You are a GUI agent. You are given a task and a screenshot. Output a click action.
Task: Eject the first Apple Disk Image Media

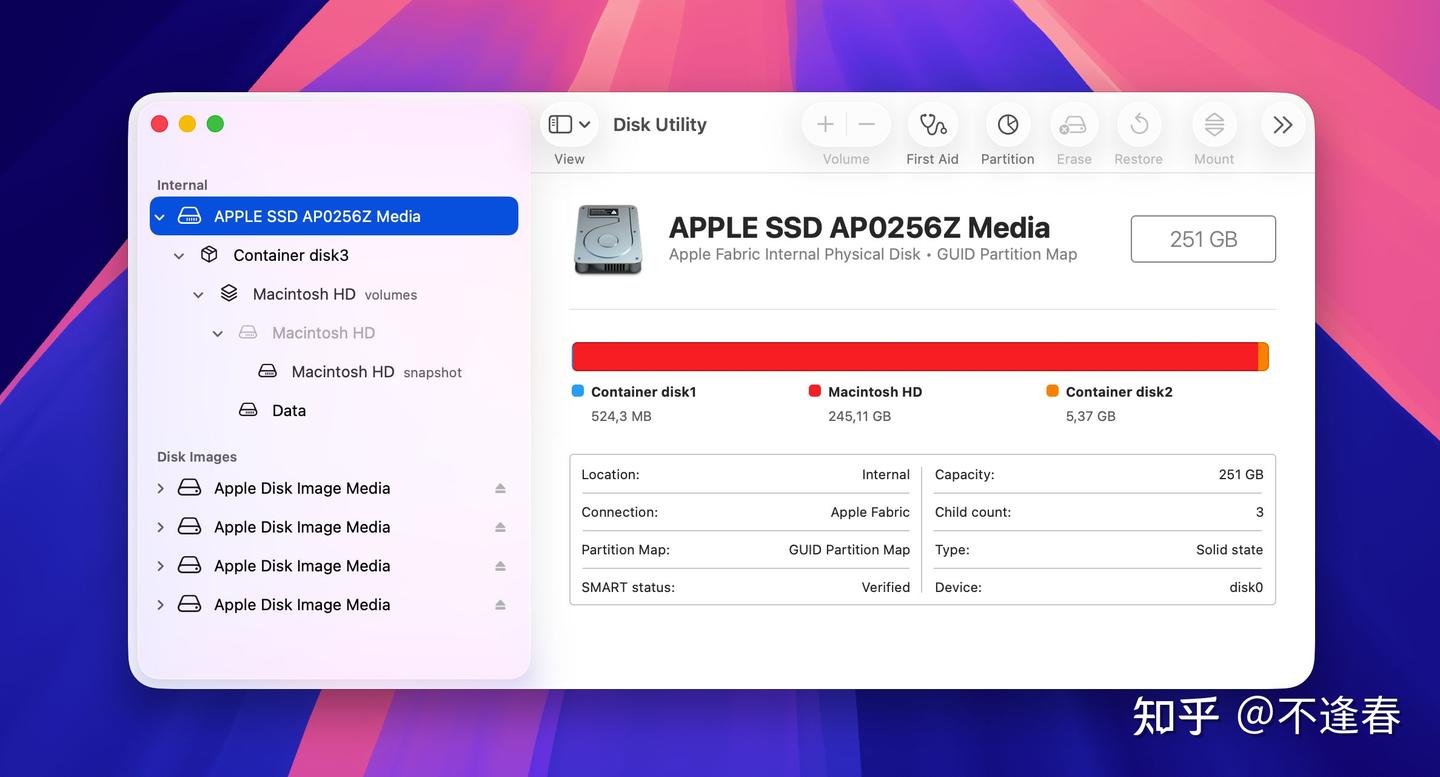(500, 488)
